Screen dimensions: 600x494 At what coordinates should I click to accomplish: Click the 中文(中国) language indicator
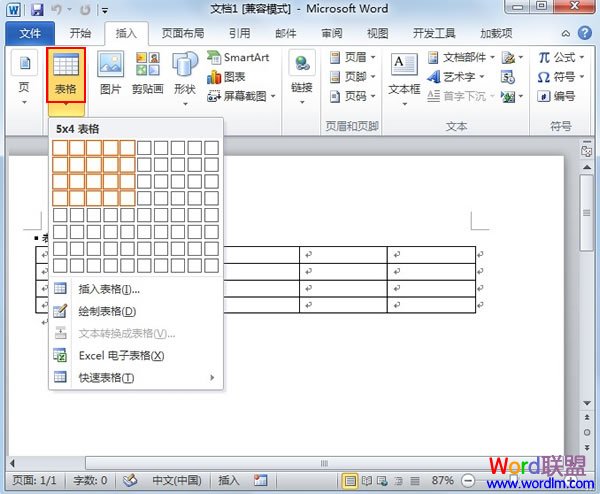177,480
